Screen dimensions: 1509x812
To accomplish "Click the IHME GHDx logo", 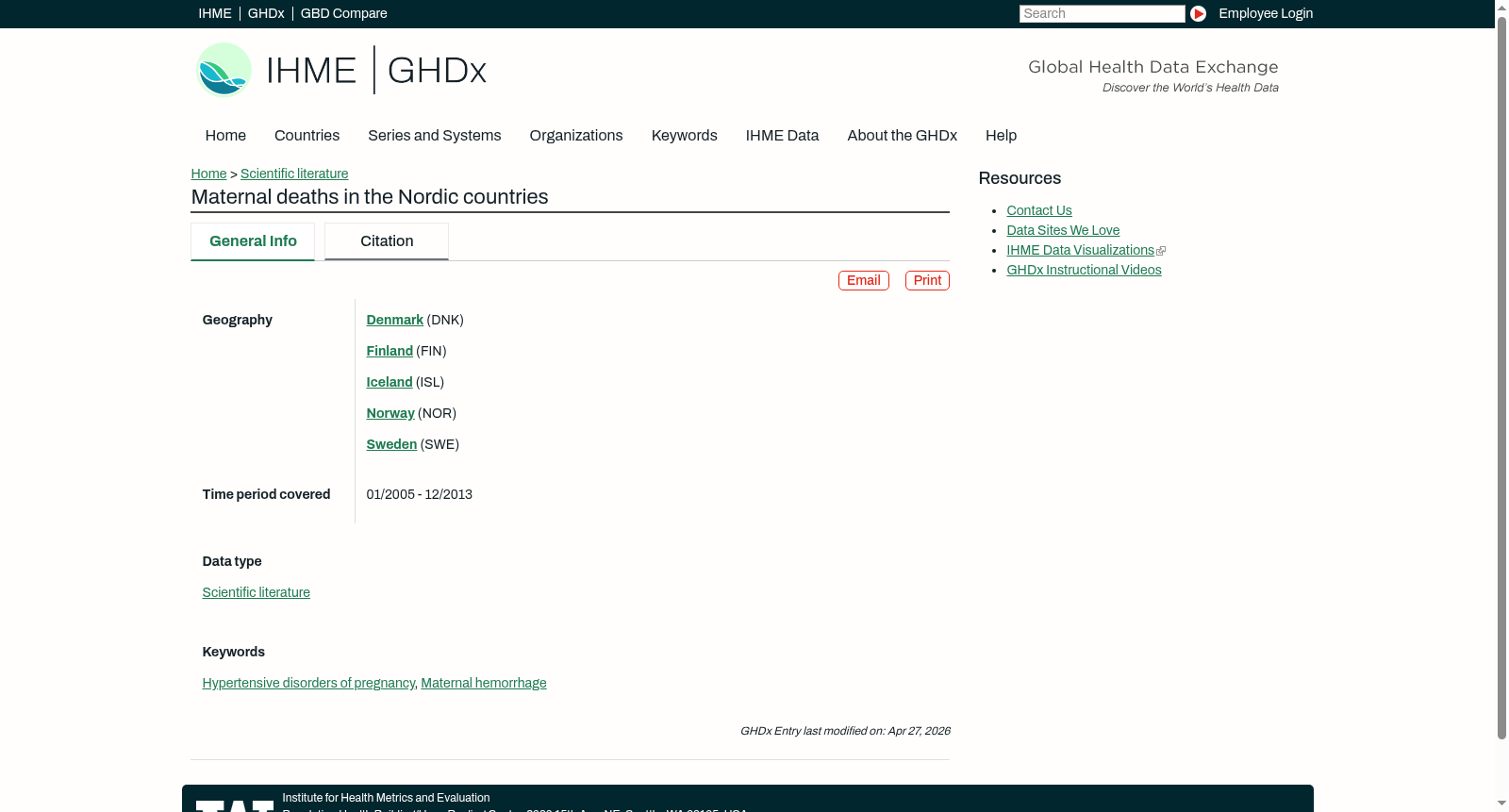I will click(341, 70).
